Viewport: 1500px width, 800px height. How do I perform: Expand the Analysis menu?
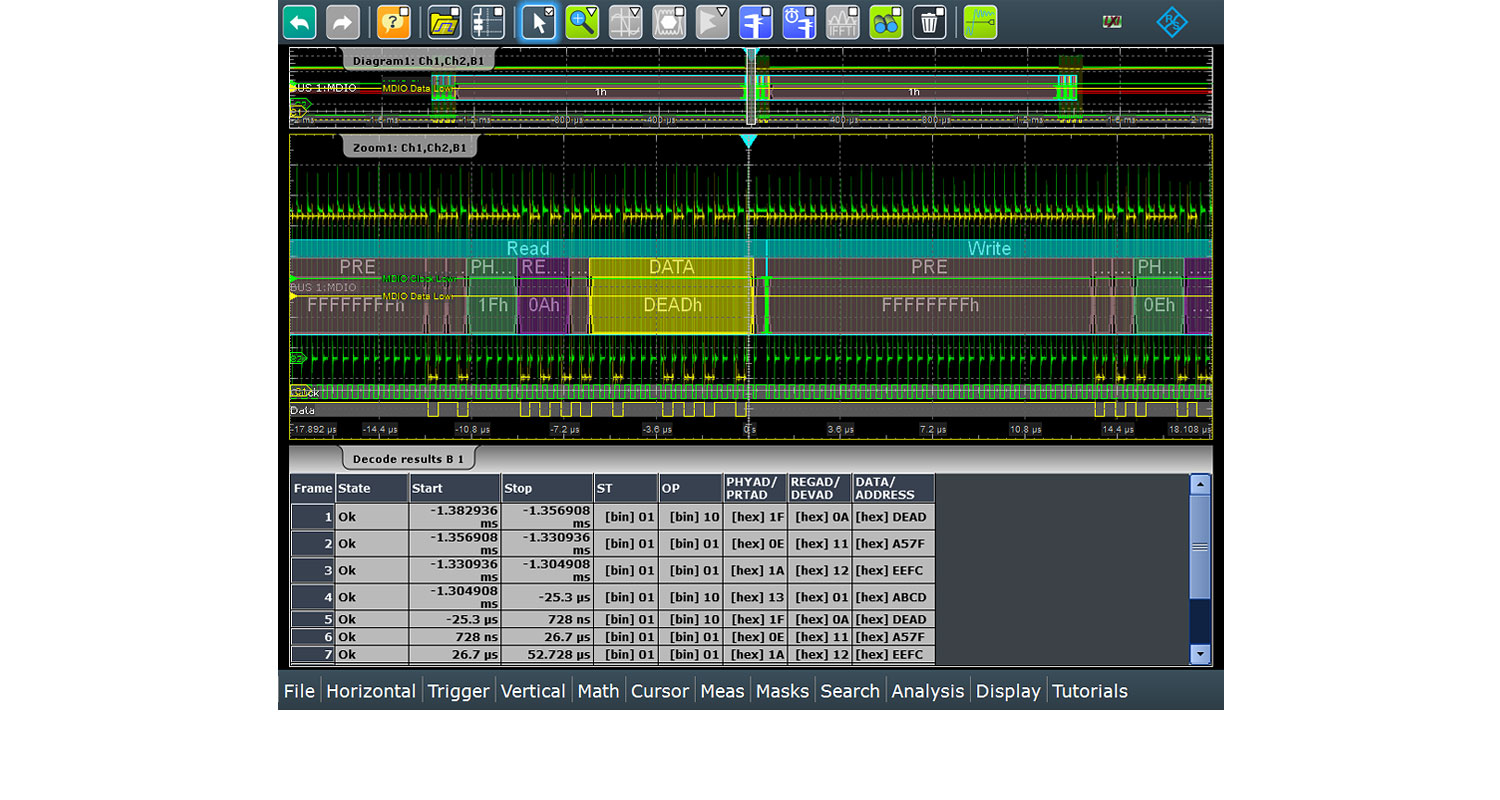(927, 691)
